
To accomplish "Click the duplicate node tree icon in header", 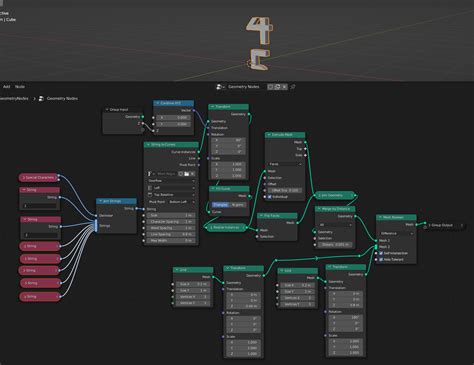I will (277, 87).
